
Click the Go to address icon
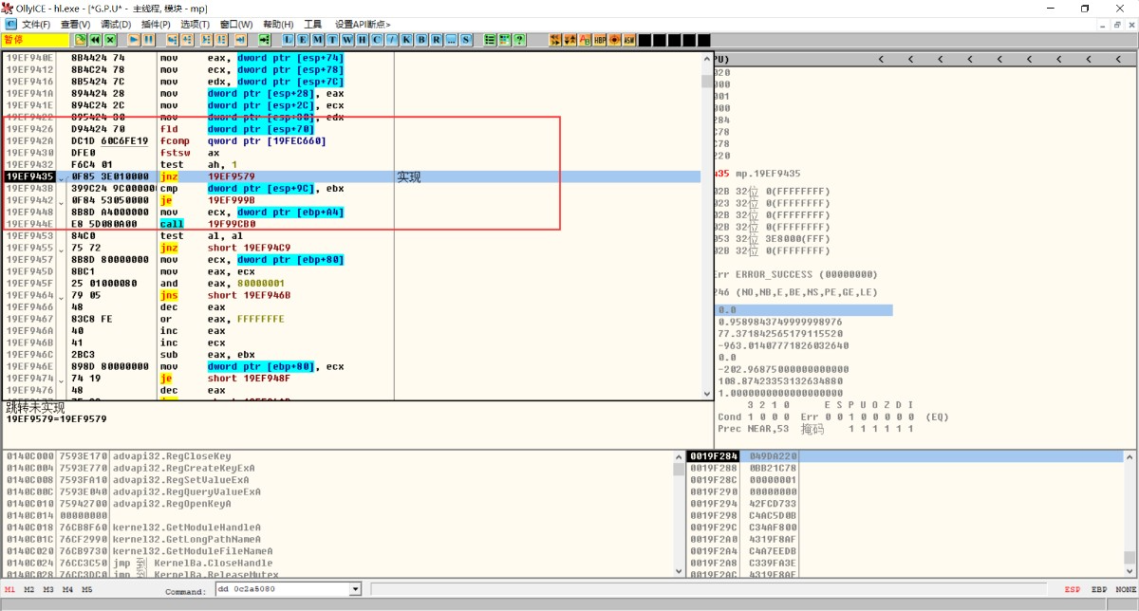[x=264, y=40]
